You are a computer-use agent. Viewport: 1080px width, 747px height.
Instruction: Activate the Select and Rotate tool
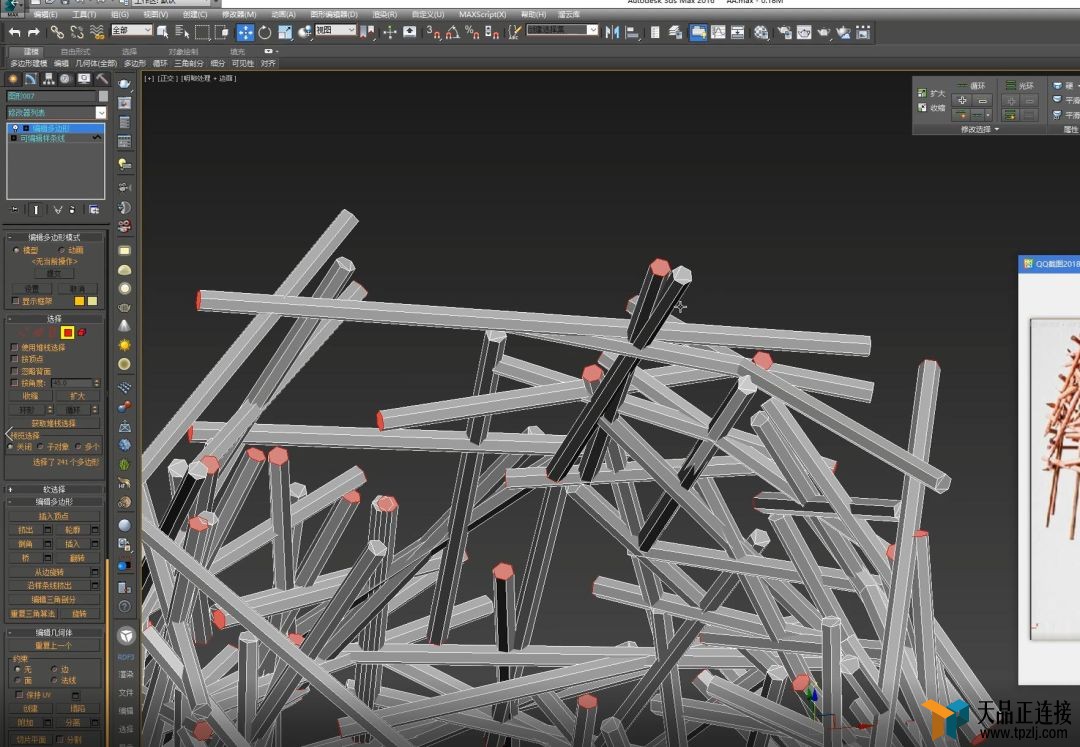click(264, 32)
